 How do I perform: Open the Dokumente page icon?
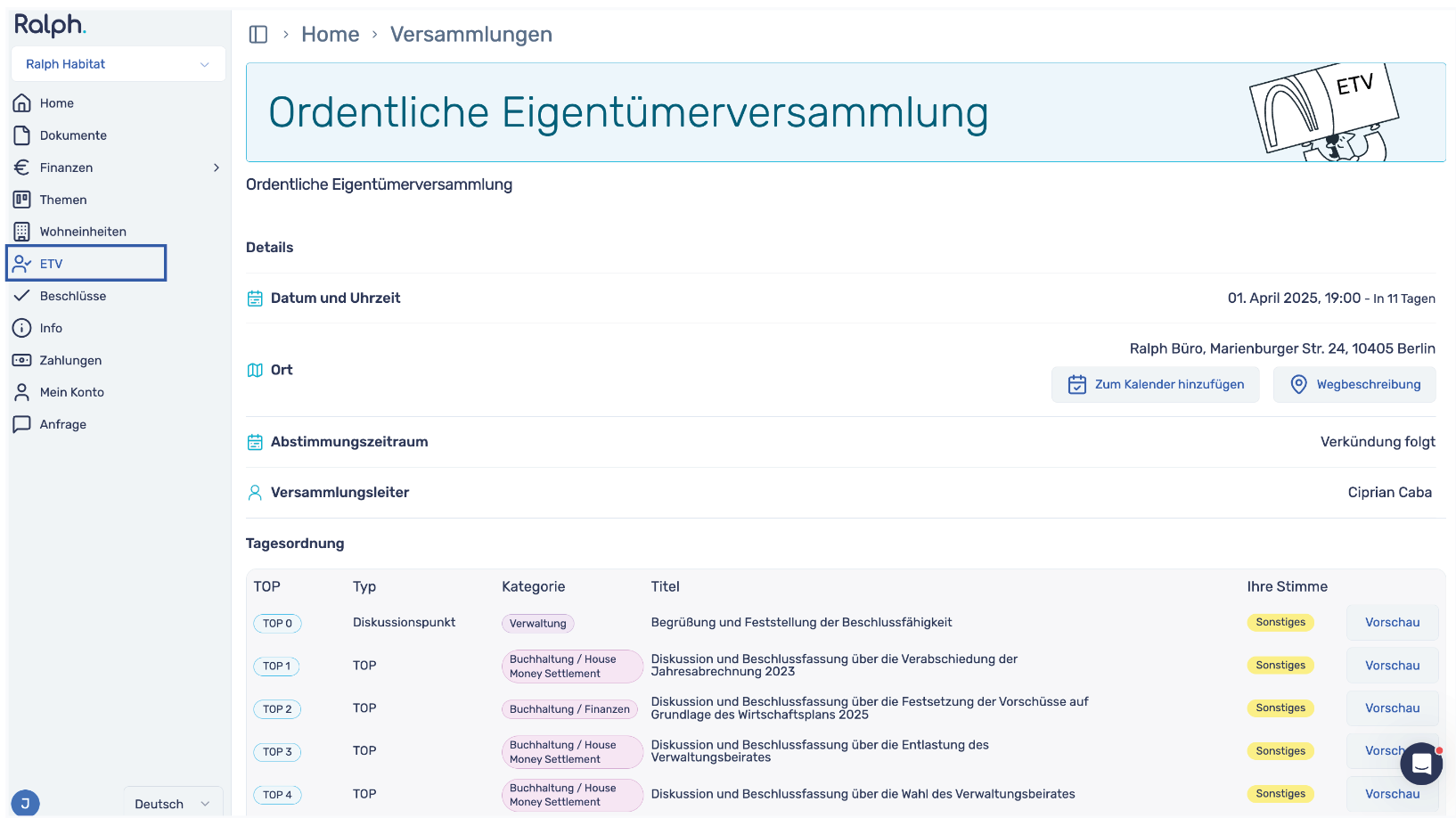(22, 135)
